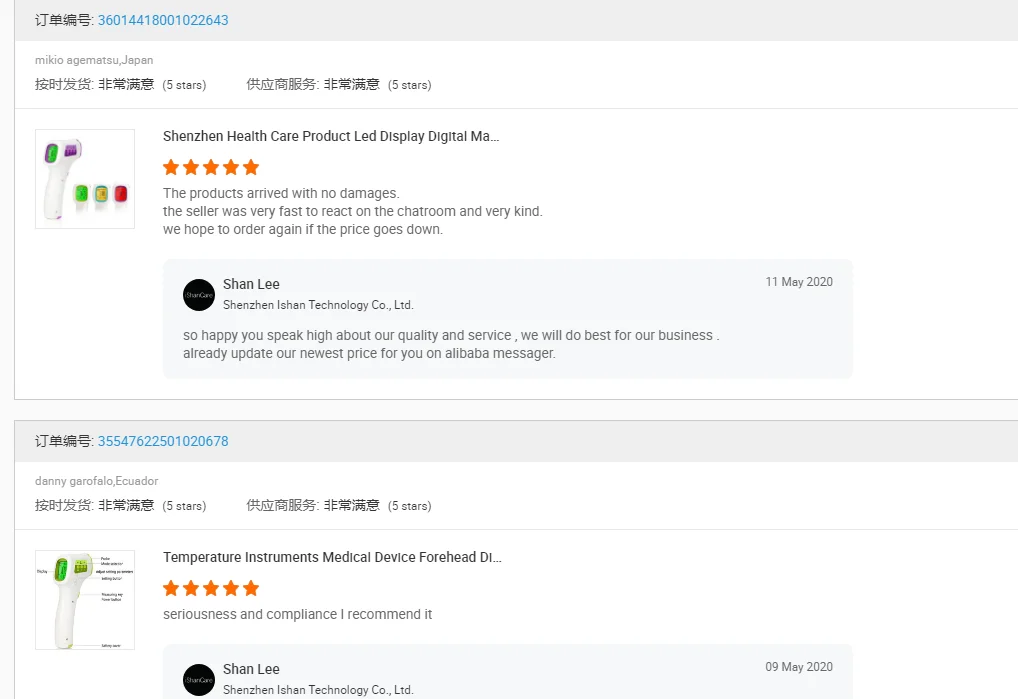
Task: Click the orange star rating under Shenzhen Health Care product
Action: (211, 167)
